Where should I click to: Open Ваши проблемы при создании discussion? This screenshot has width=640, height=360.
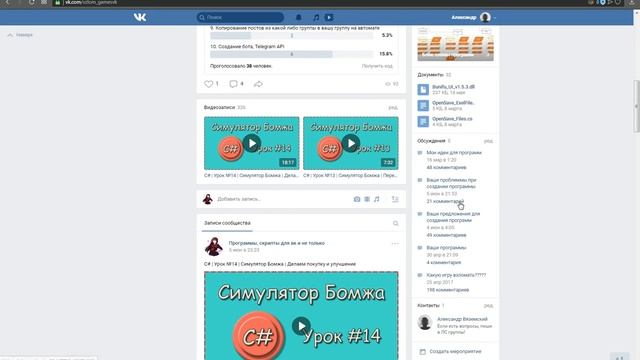pos(451,183)
